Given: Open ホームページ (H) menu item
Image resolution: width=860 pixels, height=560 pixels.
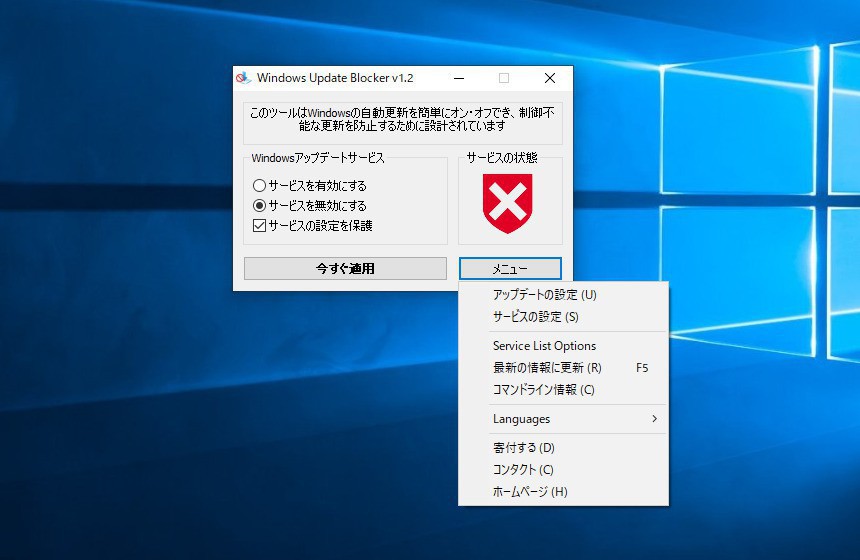Looking at the screenshot, I should point(563,491).
